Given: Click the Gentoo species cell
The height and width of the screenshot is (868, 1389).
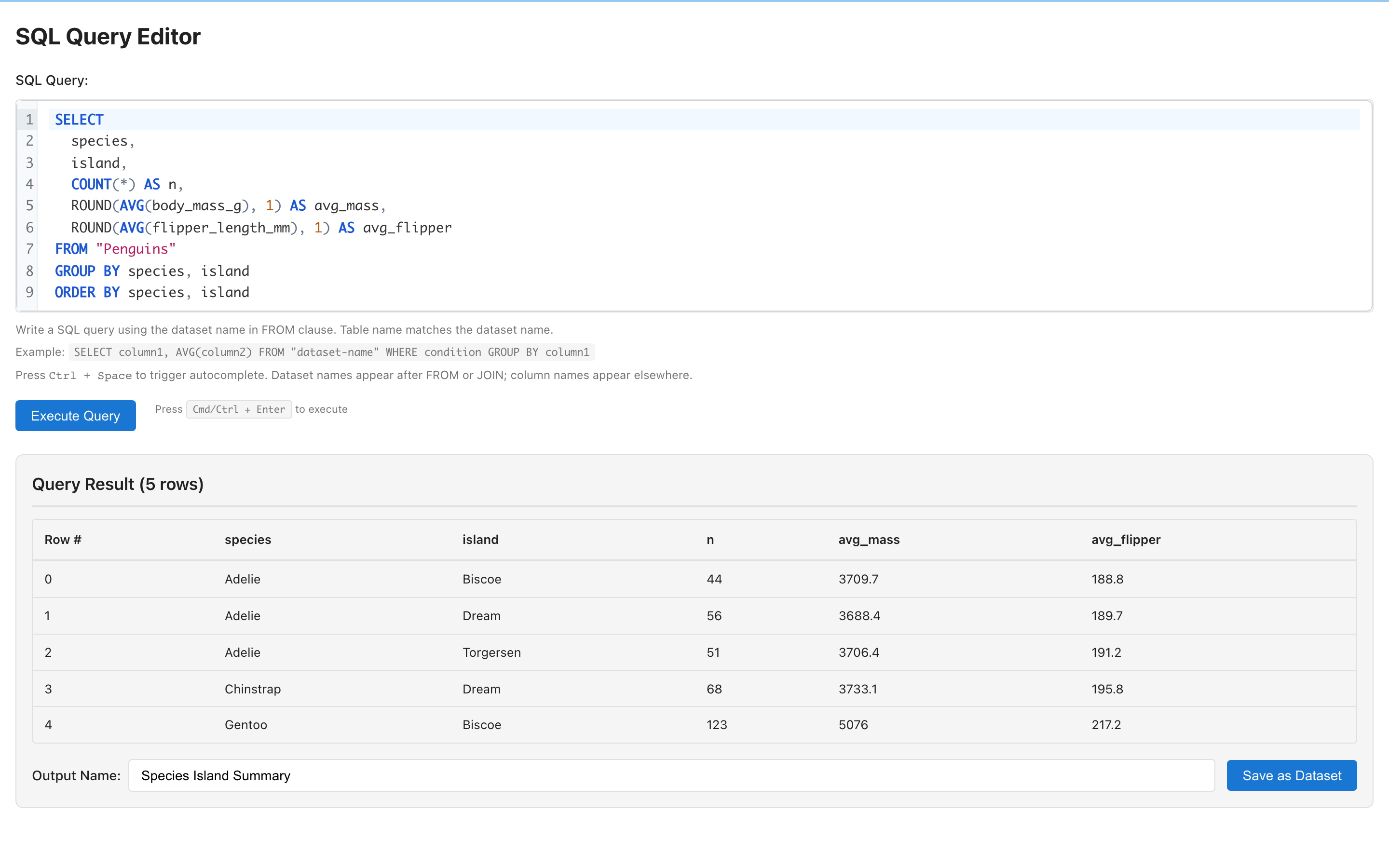Looking at the screenshot, I should point(245,724).
